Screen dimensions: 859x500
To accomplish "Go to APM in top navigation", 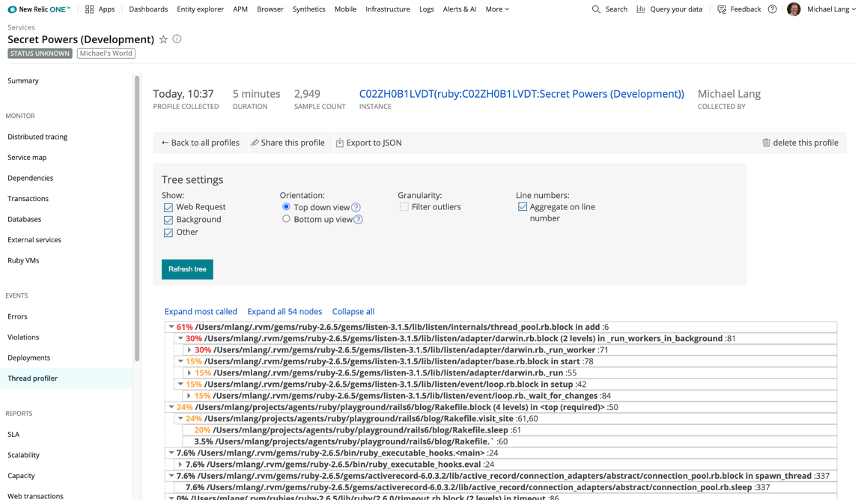I will pos(240,9).
